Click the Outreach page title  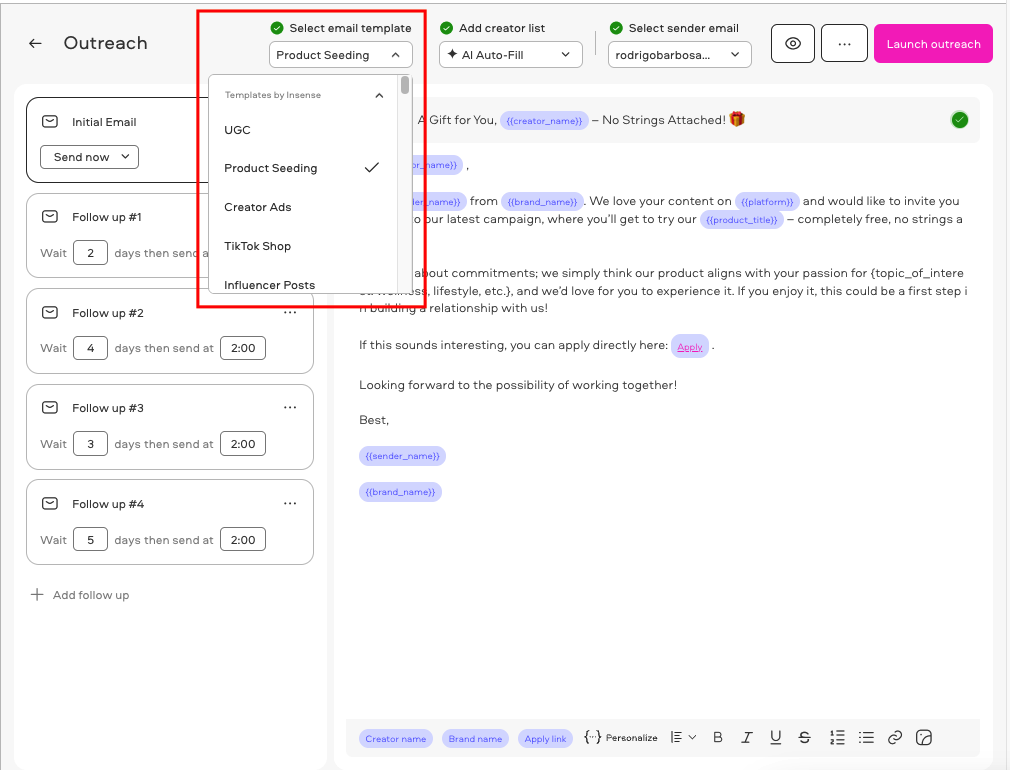tap(106, 43)
